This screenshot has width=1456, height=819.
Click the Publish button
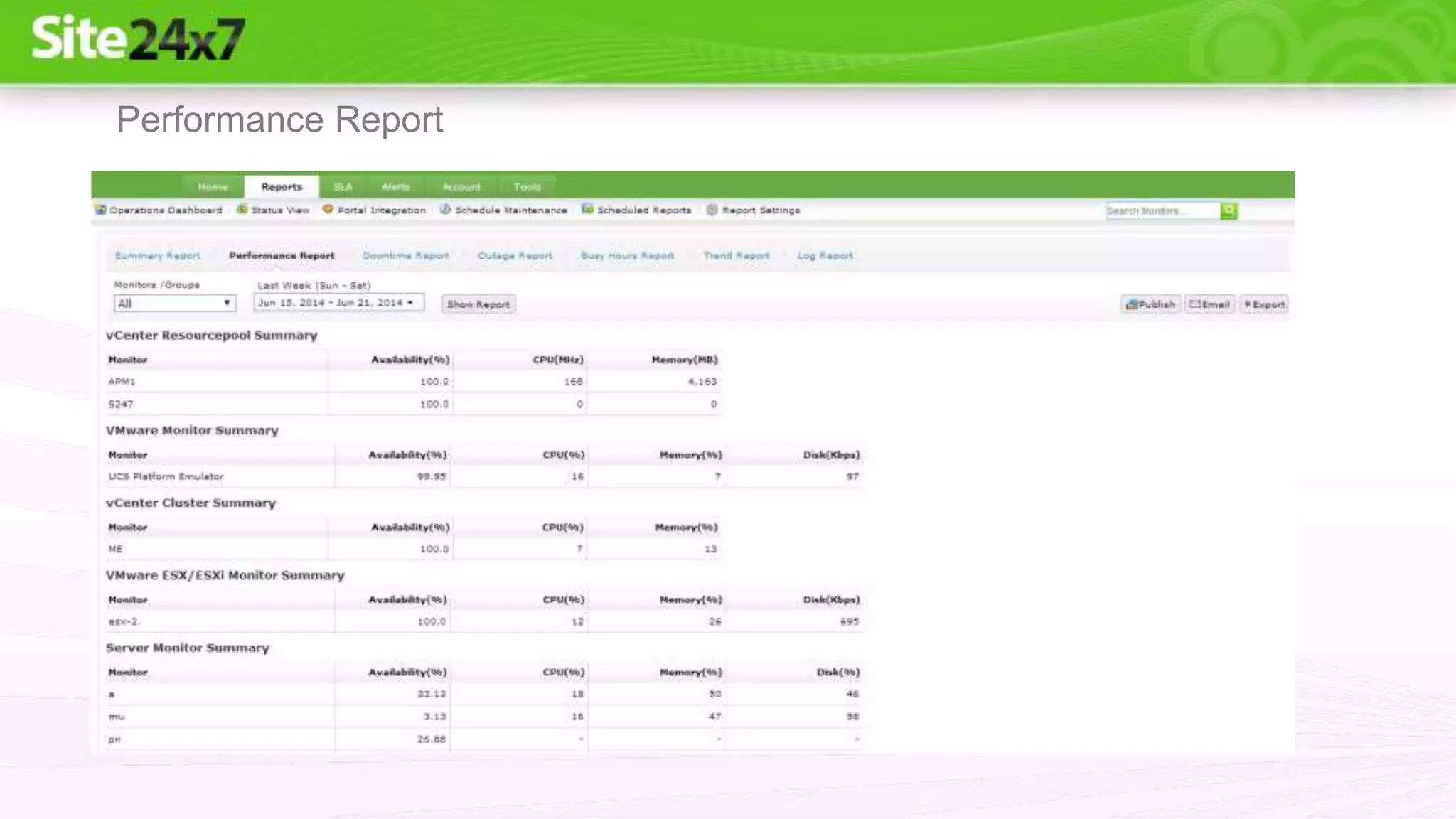point(1151,304)
